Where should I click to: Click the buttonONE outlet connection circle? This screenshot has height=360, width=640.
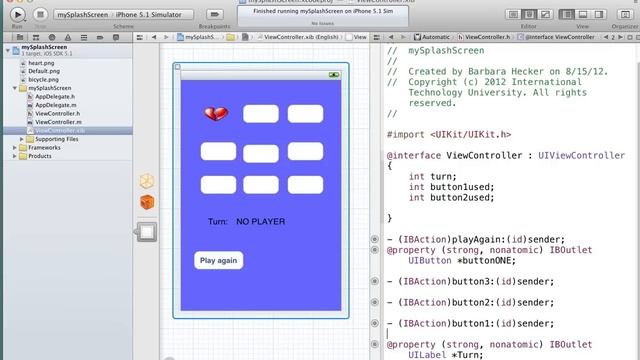click(375, 250)
